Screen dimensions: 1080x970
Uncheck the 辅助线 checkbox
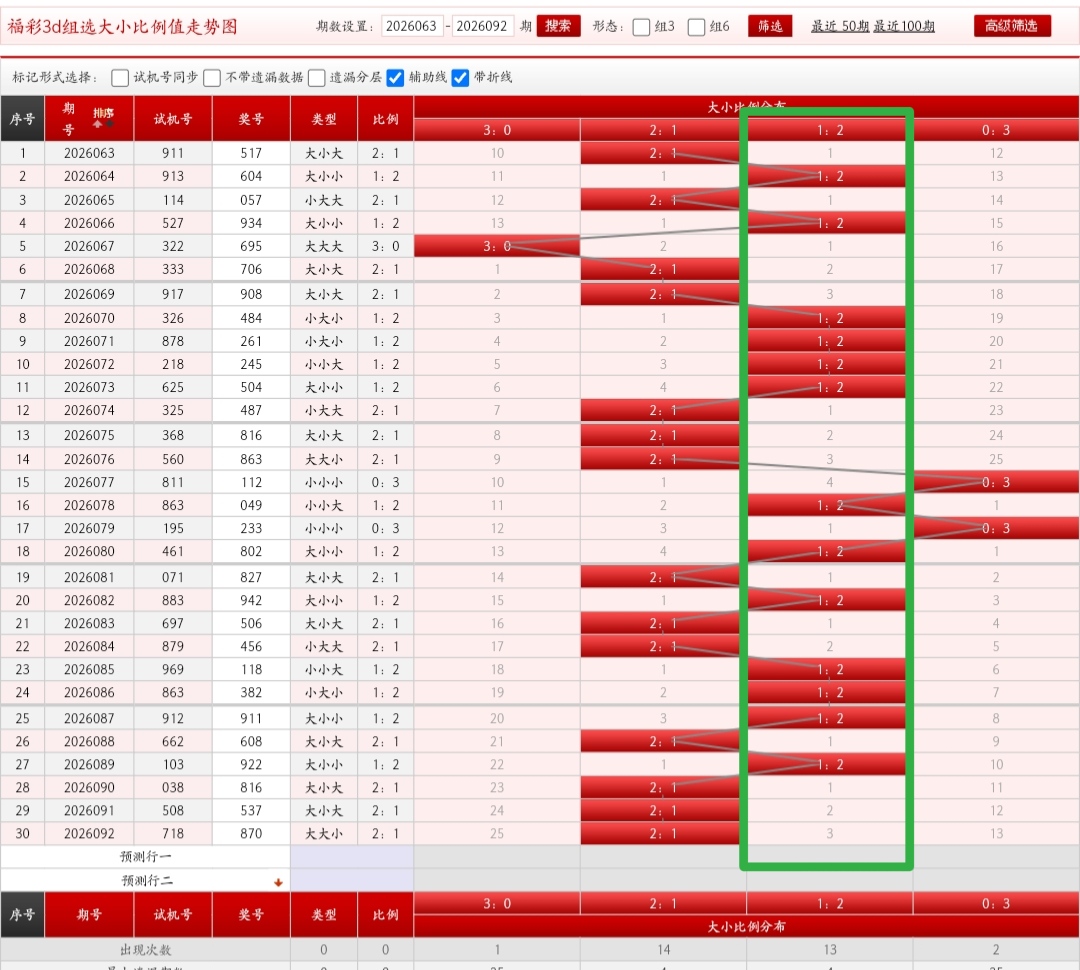tap(396, 77)
